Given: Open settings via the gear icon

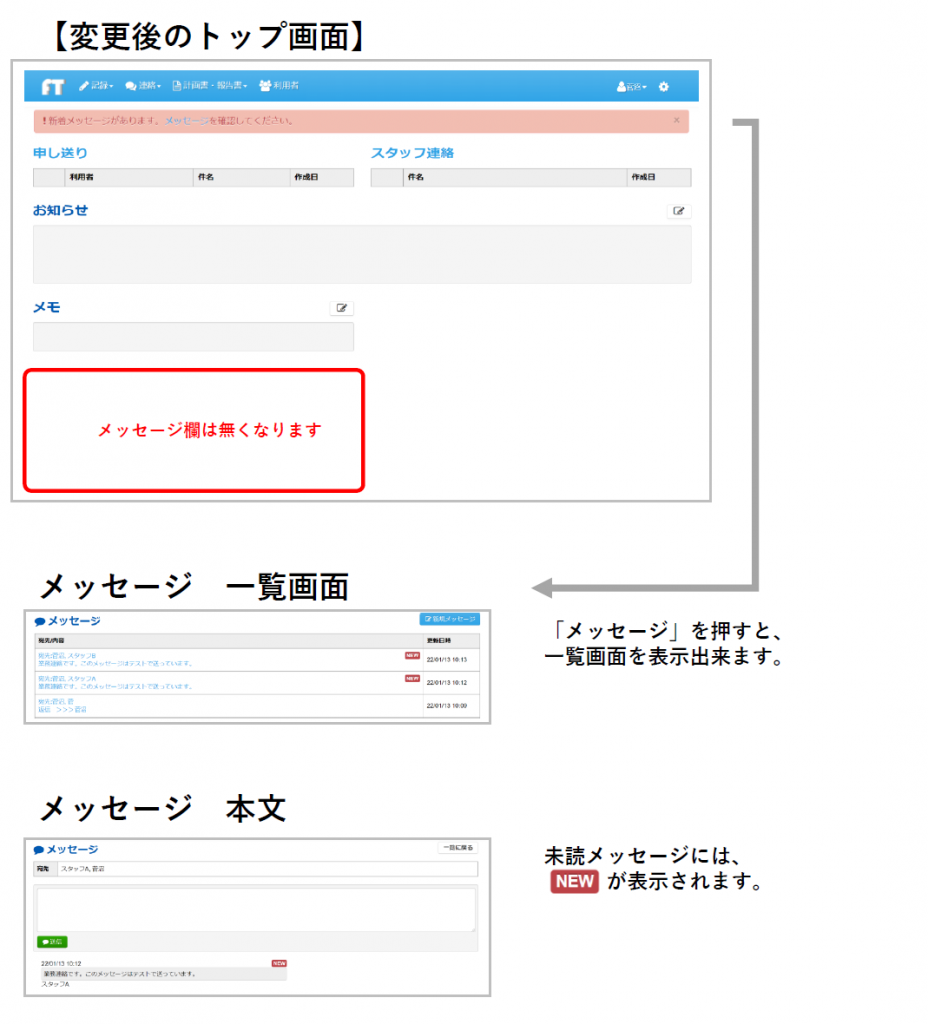Looking at the screenshot, I should click(664, 87).
